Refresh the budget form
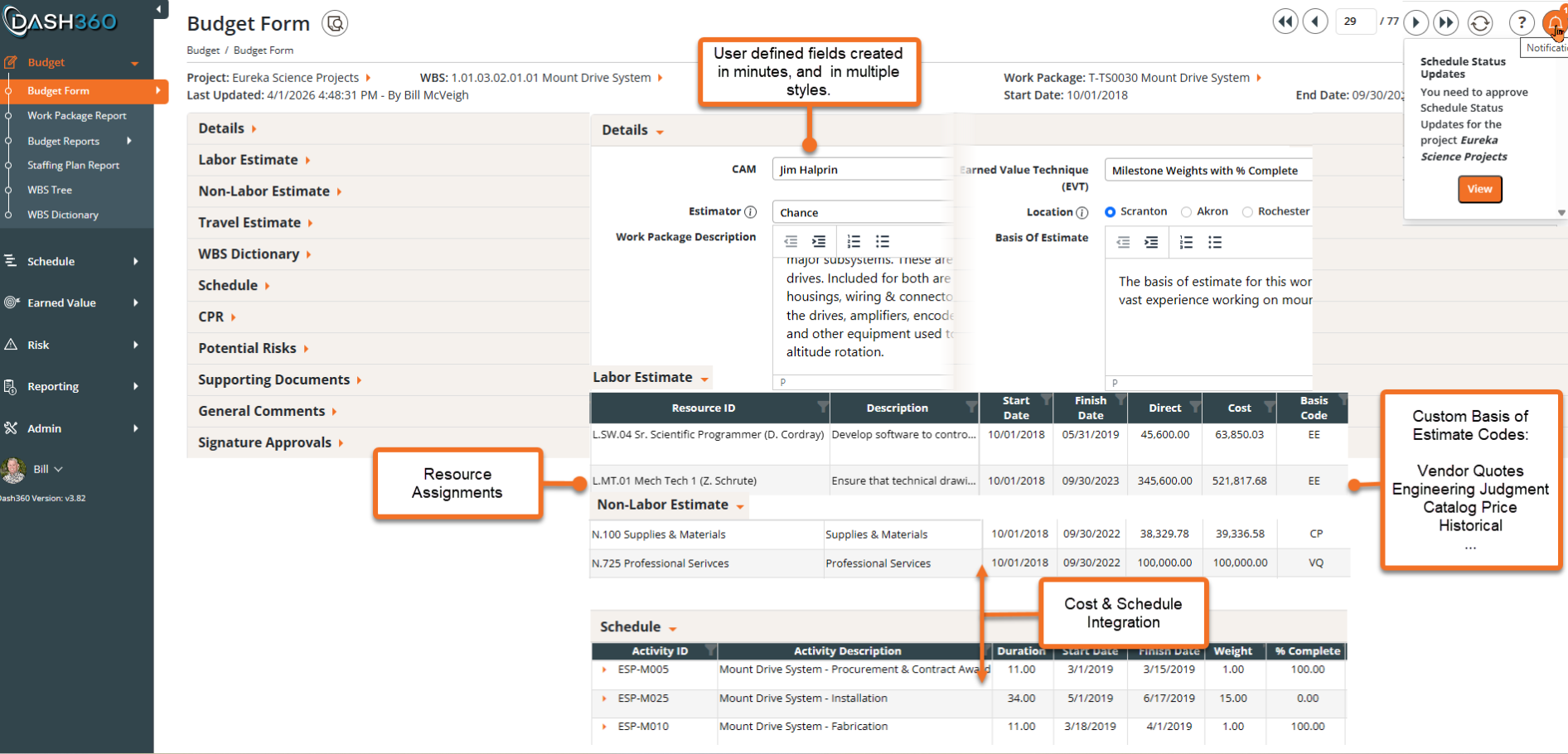 (x=1480, y=22)
